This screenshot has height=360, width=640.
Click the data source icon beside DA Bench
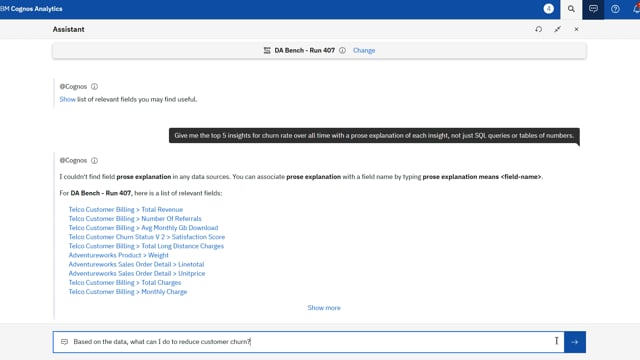tap(267, 50)
